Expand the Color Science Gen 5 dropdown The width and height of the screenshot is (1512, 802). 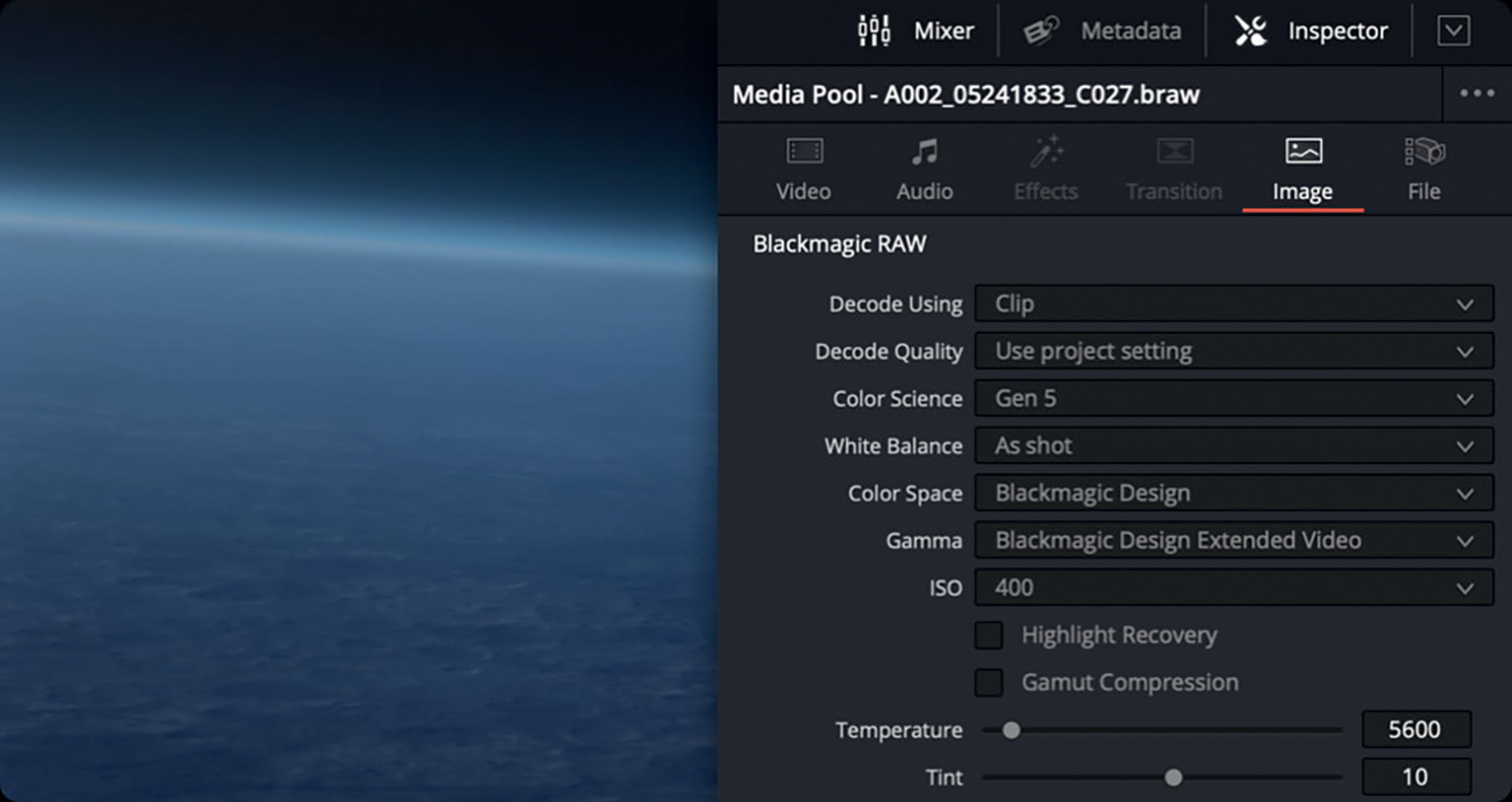(x=1233, y=399)
